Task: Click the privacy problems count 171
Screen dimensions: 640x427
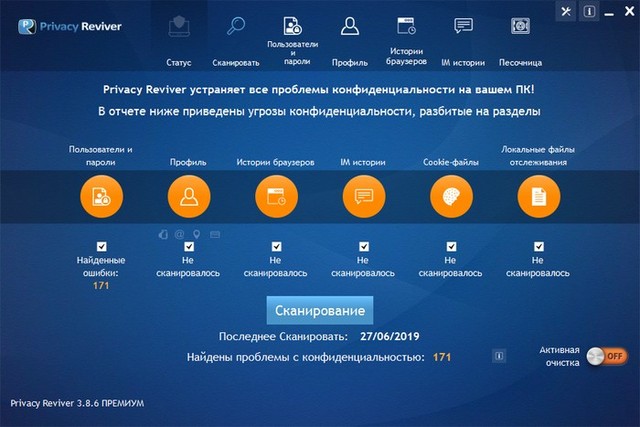Action: click(x=442, y=357)
